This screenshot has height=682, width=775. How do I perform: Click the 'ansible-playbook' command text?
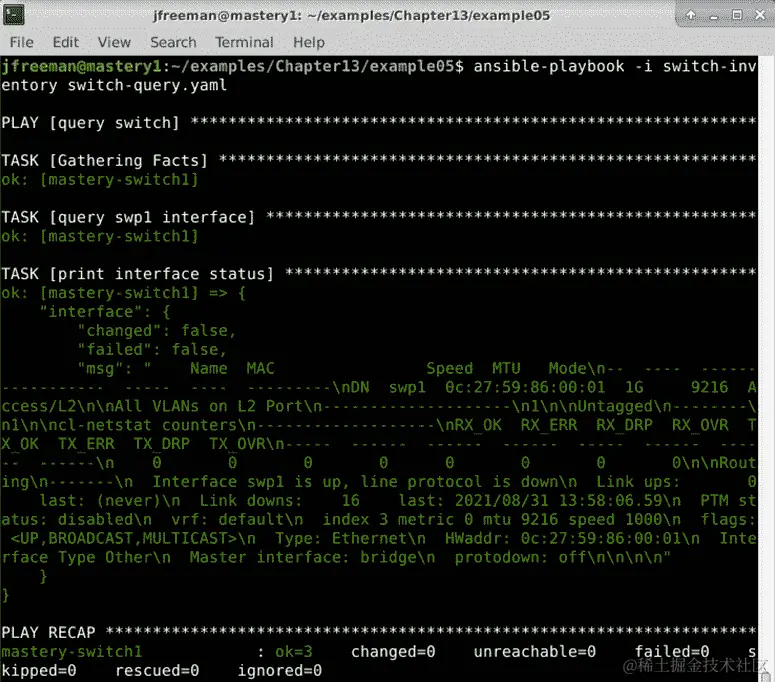point(549,66)
